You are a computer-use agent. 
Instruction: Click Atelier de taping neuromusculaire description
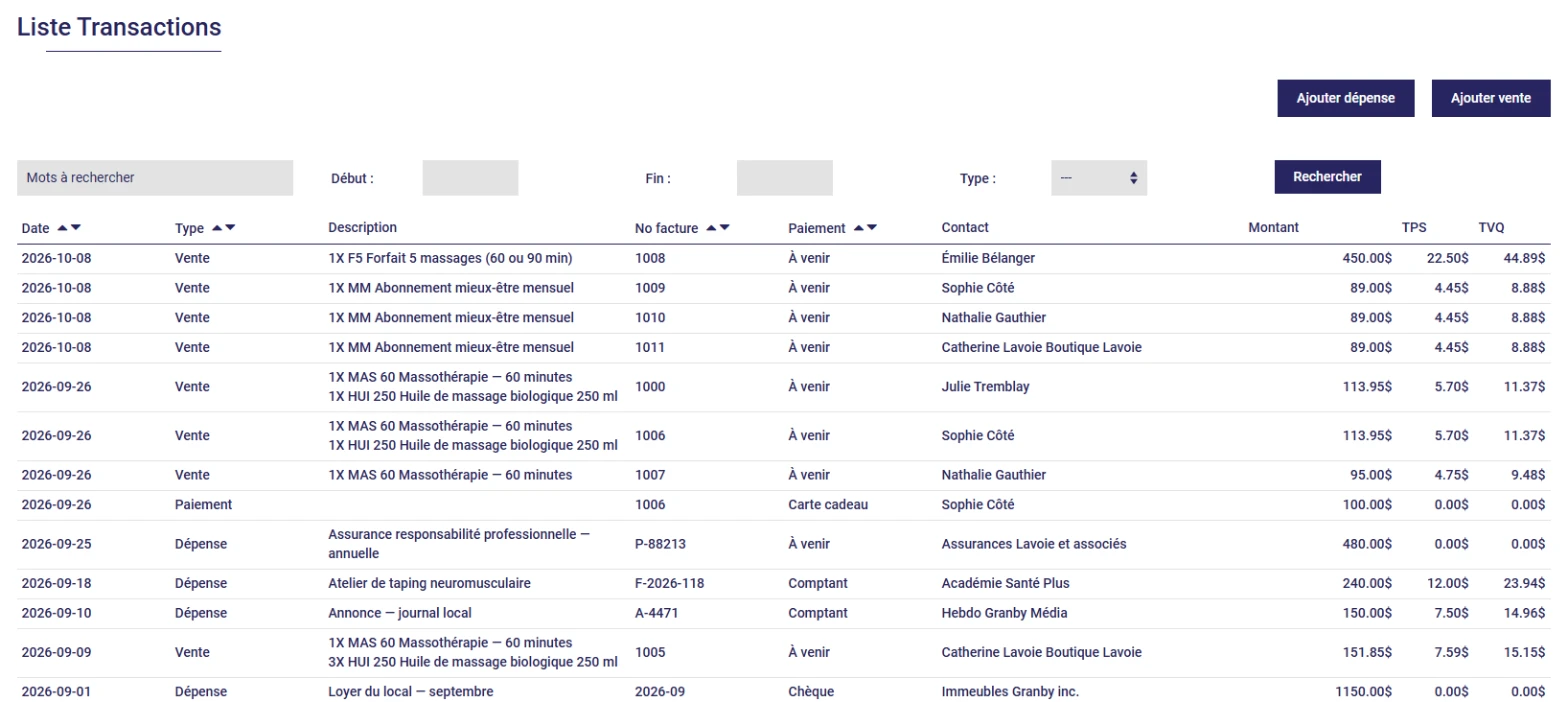click(429, 583)
